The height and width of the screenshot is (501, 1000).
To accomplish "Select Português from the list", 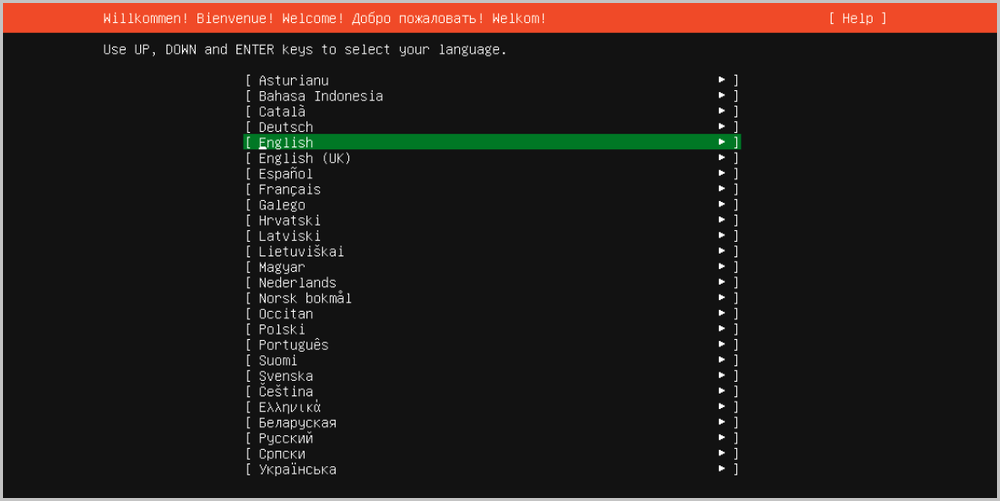I will [x=293, y=345].
